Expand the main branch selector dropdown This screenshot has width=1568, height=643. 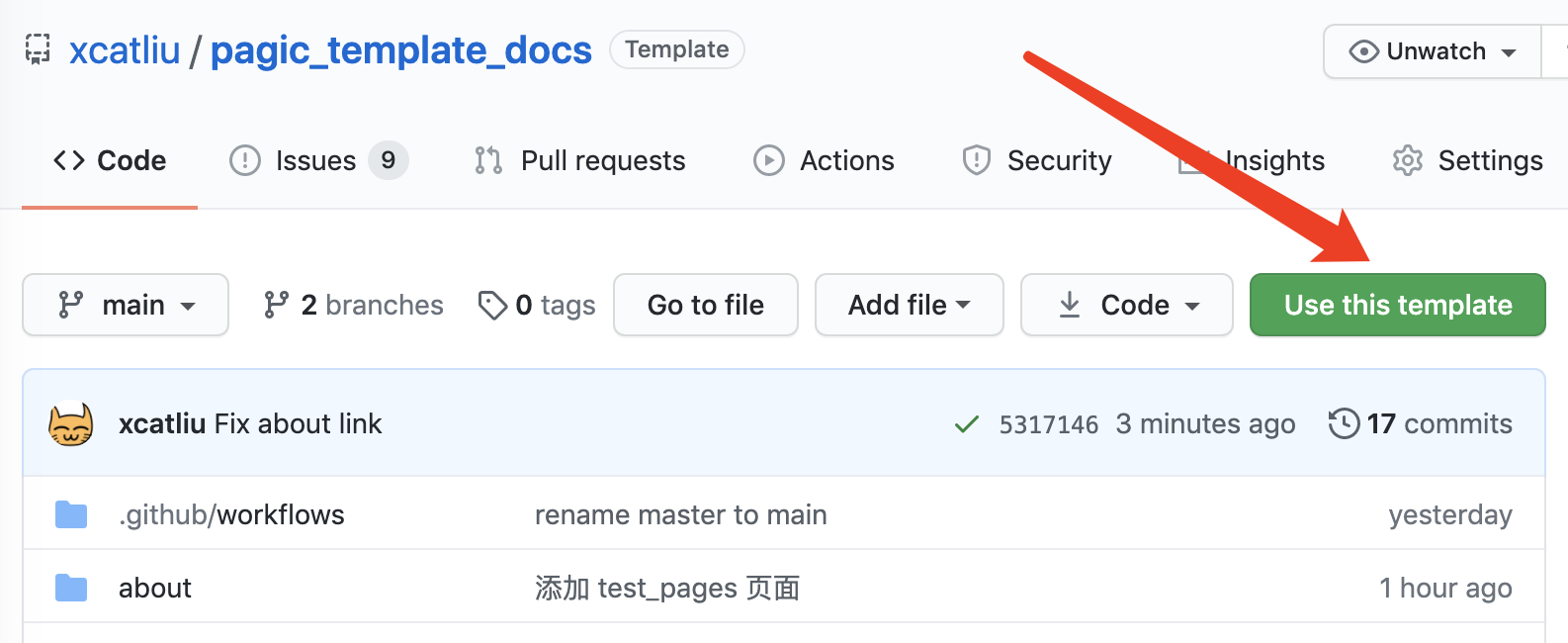tap(126, 305)
